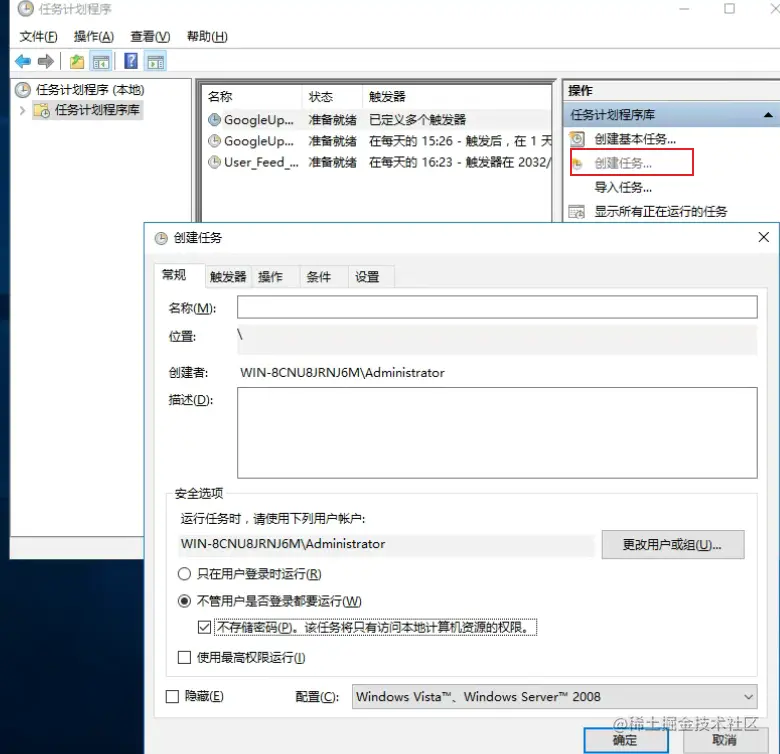Click the 触发器 column header
Screen dimensions: 780x754
(387, 96)
